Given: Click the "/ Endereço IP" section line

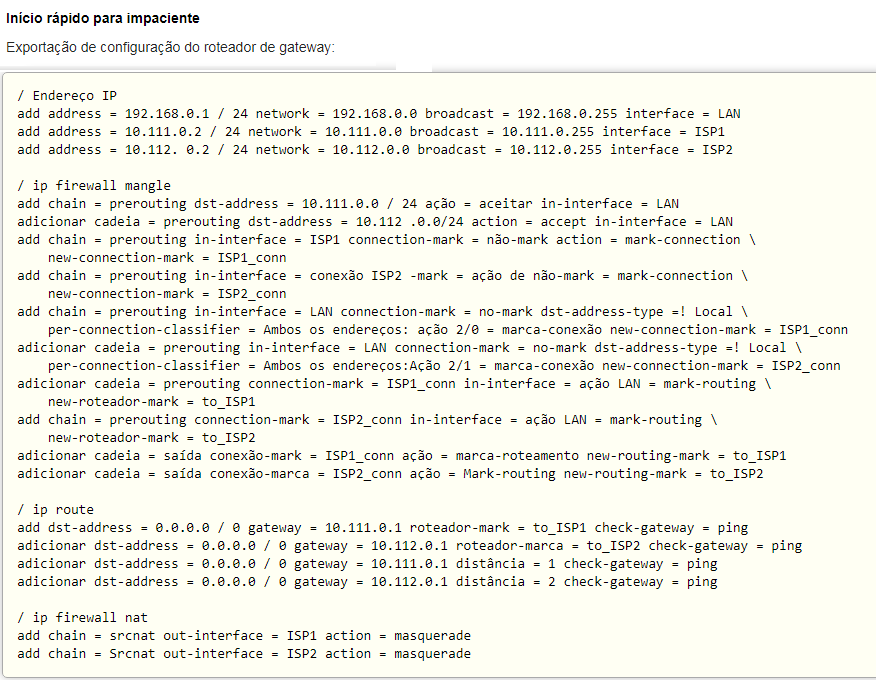Looking at the screenshot, I should point(67,95).
